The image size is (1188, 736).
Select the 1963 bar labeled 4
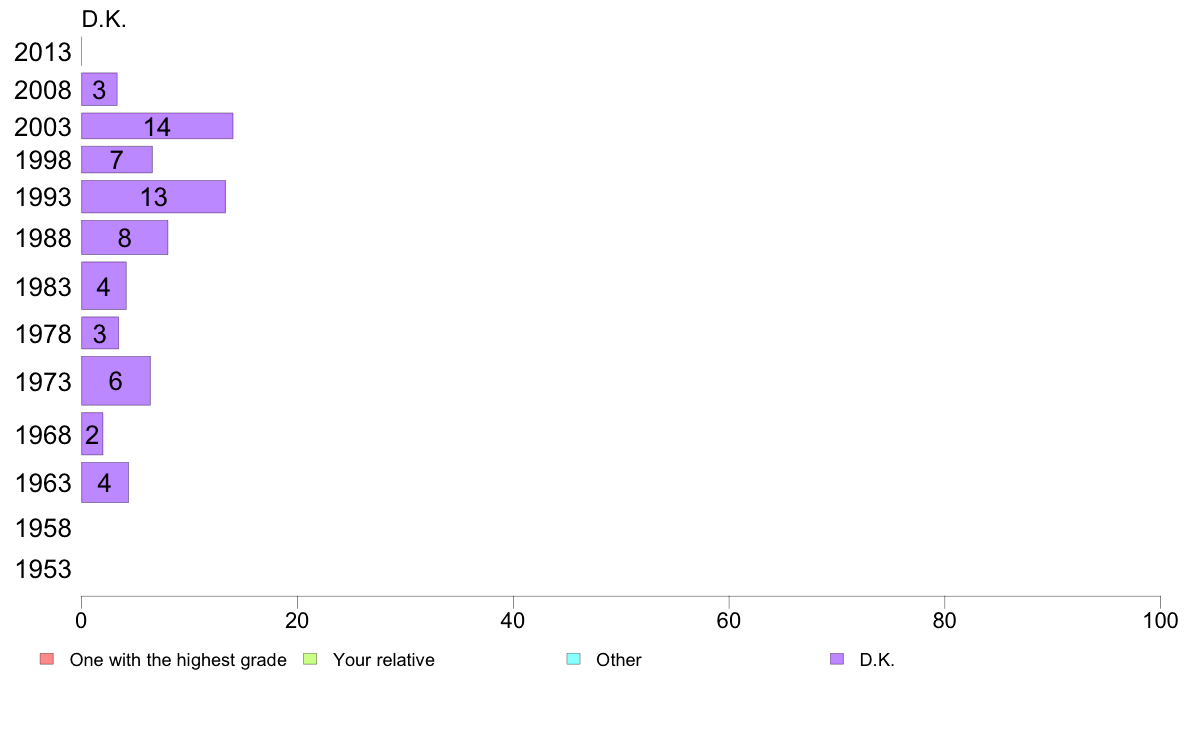coord(105,482)
